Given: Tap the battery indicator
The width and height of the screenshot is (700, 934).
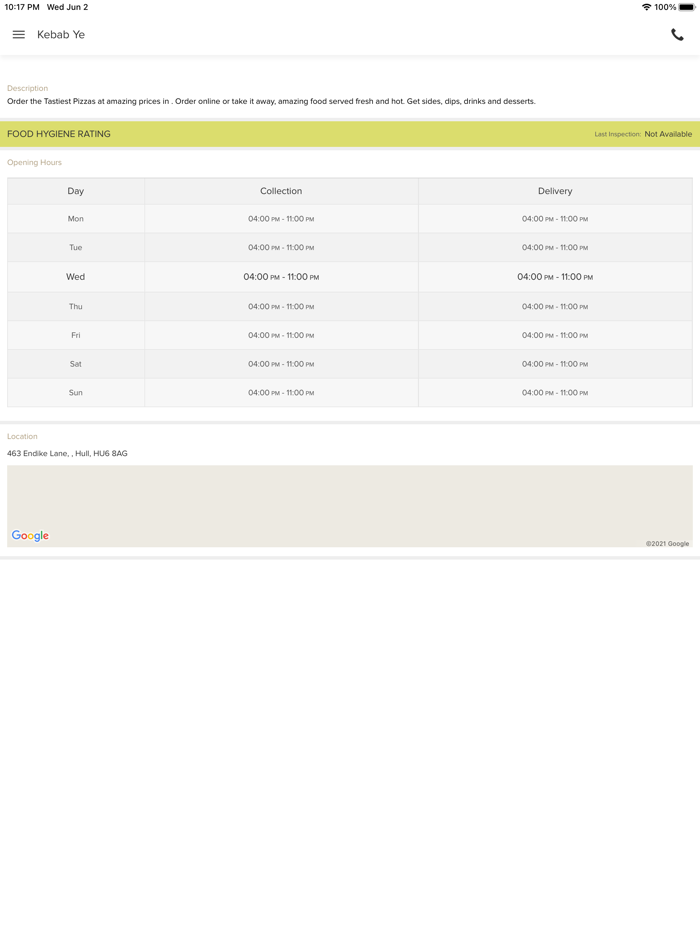Looking at the screenshot, I should pyautogui.click(x=686, y=7).
